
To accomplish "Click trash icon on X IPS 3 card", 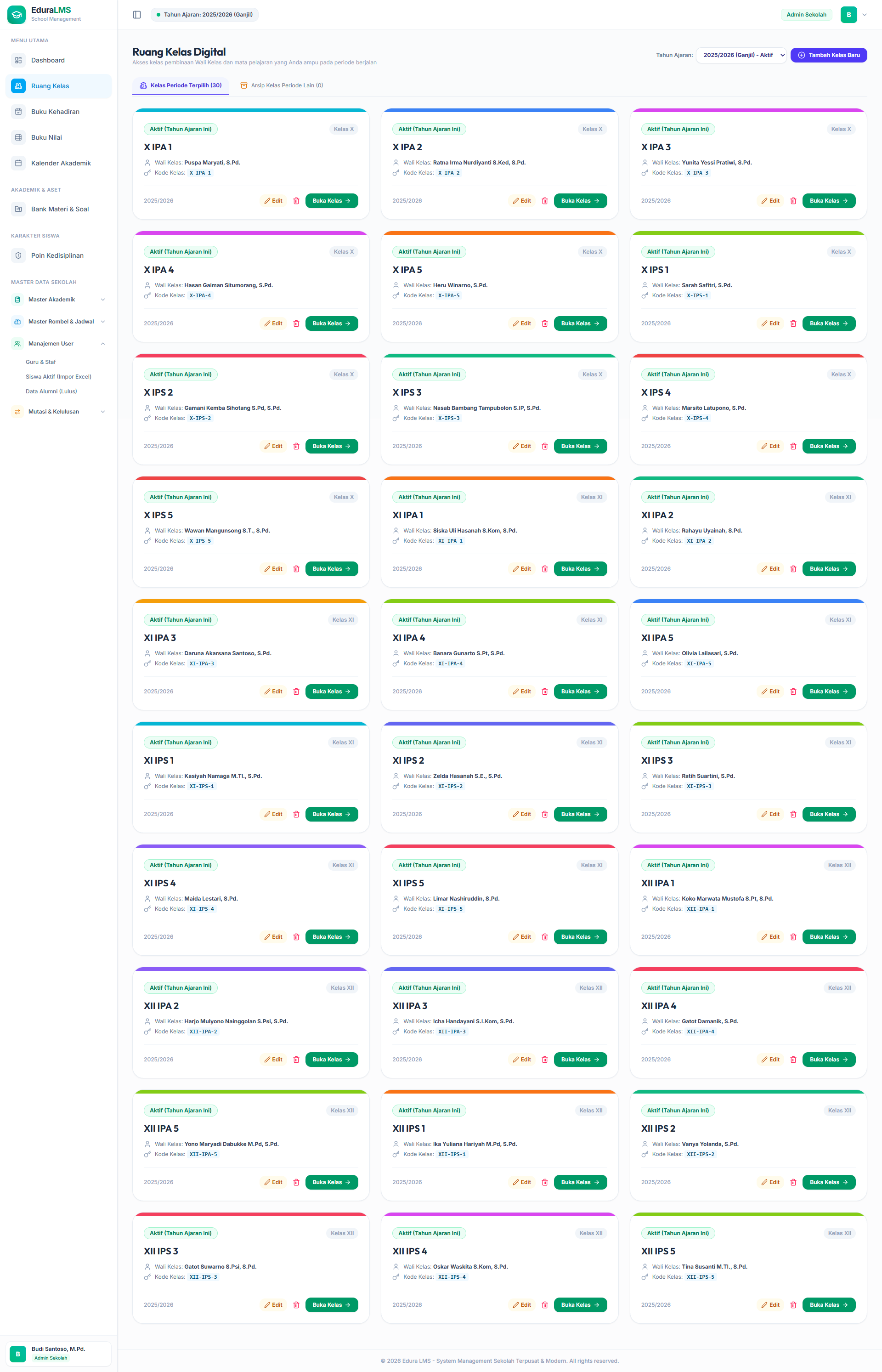I will pos(545,446).
